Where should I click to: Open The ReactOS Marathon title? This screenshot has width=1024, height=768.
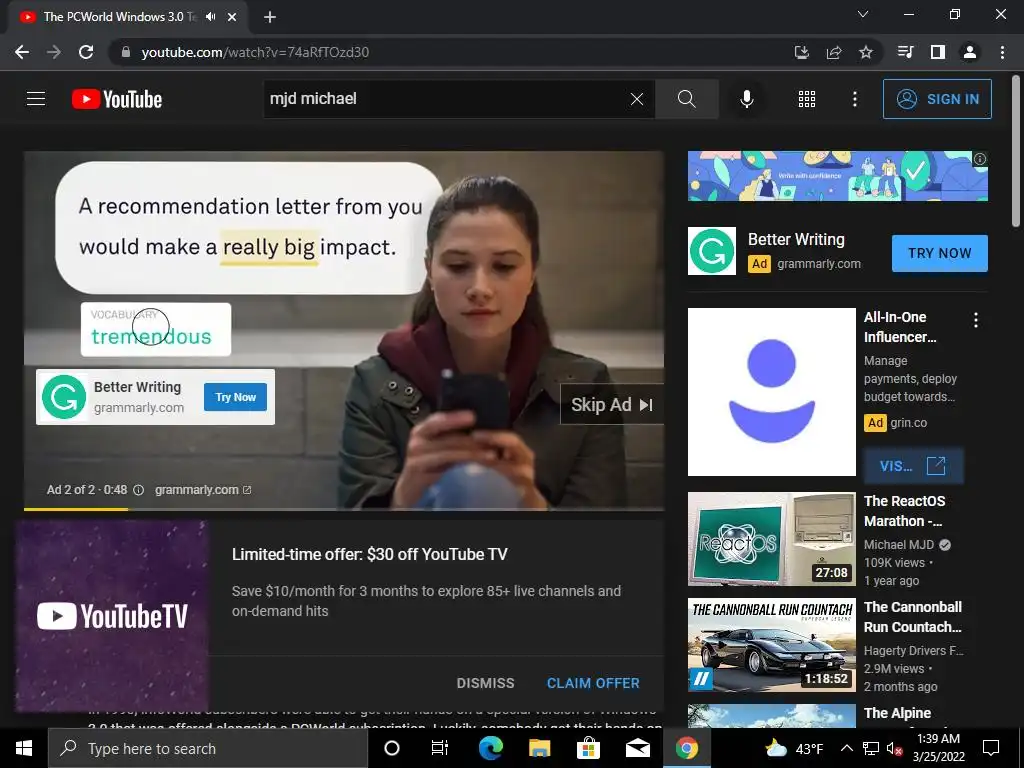point(904,511)
